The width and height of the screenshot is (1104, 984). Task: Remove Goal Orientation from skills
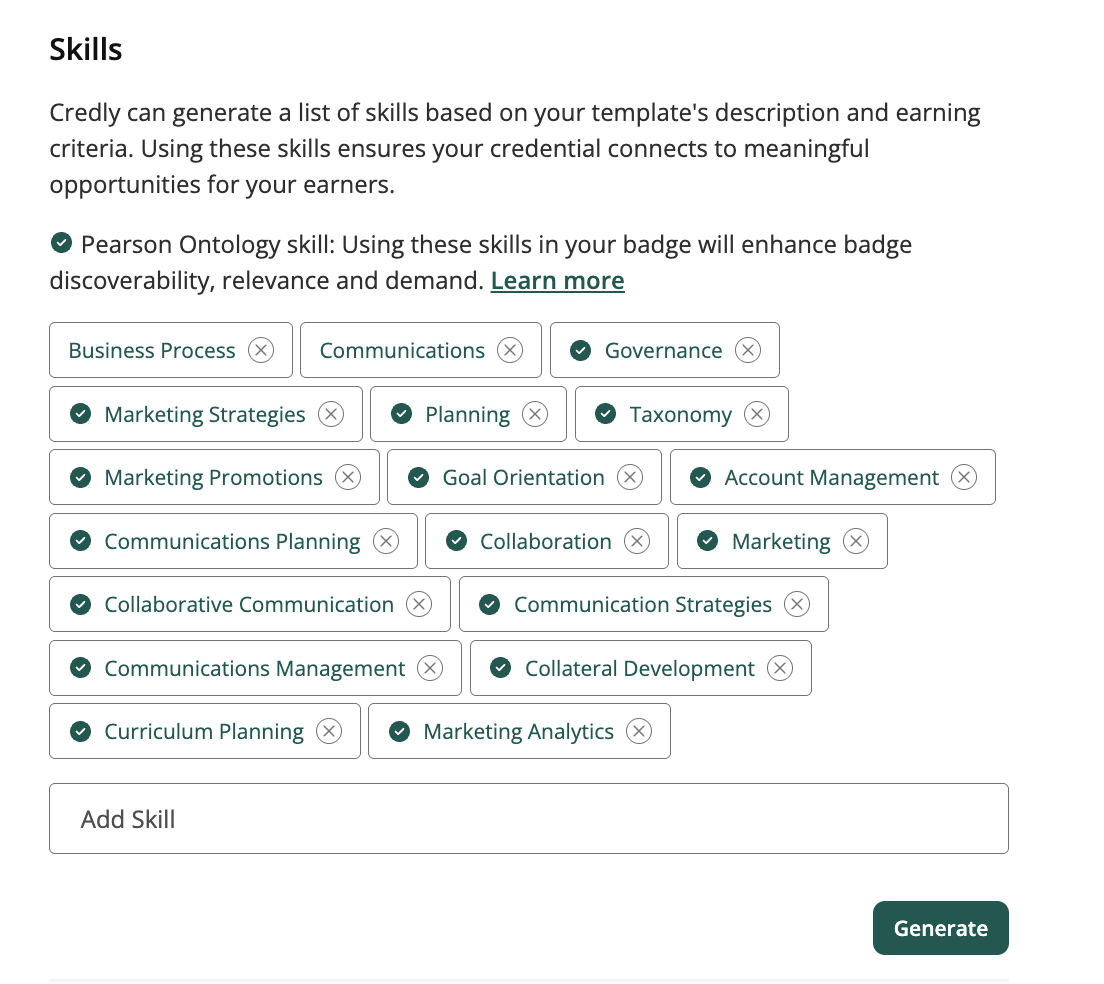630,477
